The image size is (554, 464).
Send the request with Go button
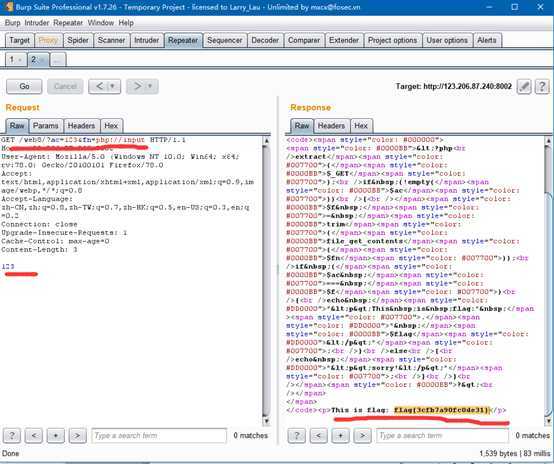tap(24, 86)
